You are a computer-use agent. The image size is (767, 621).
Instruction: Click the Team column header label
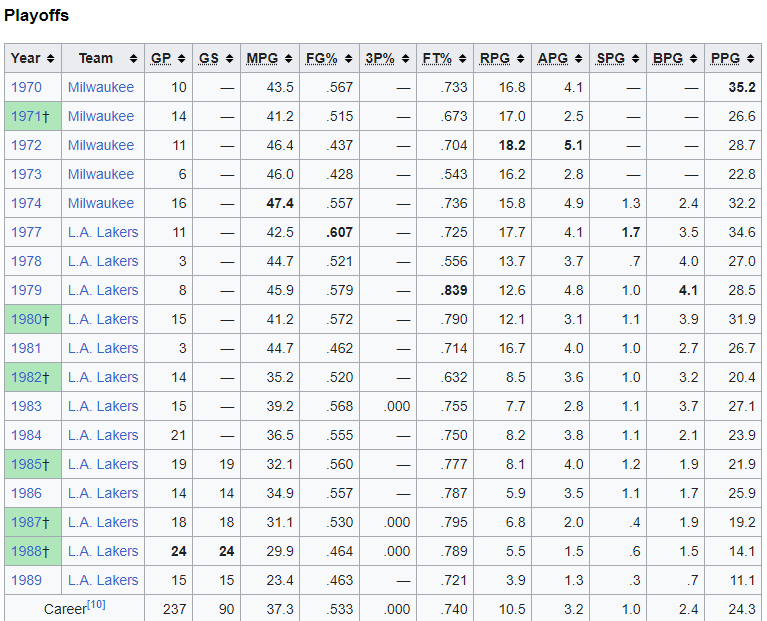click(96, 59)
